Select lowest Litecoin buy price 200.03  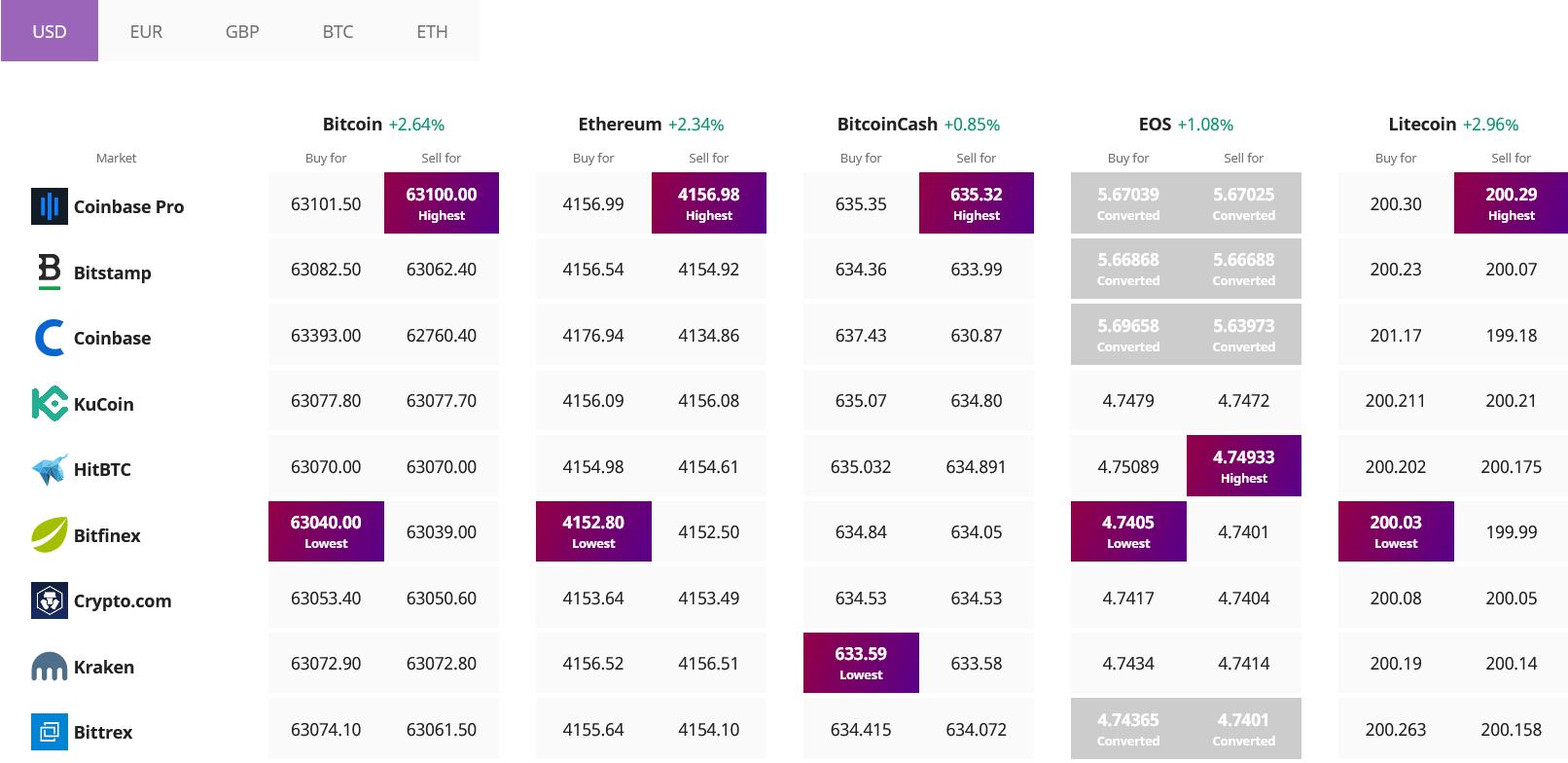tap(1396, 531)
